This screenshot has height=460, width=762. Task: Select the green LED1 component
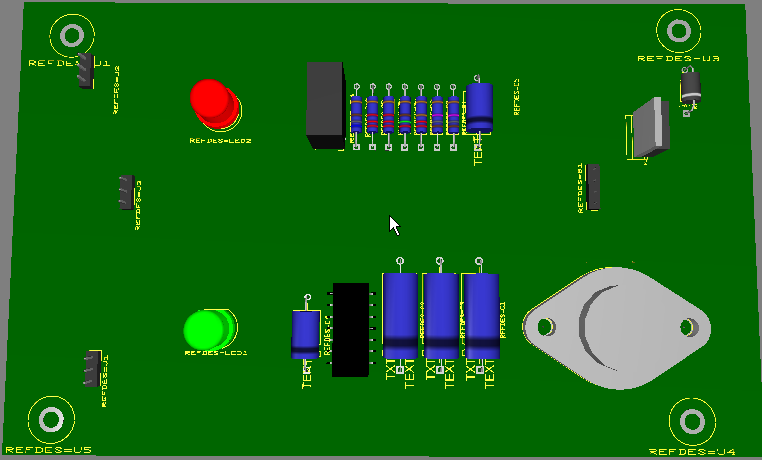click(208, 329)
